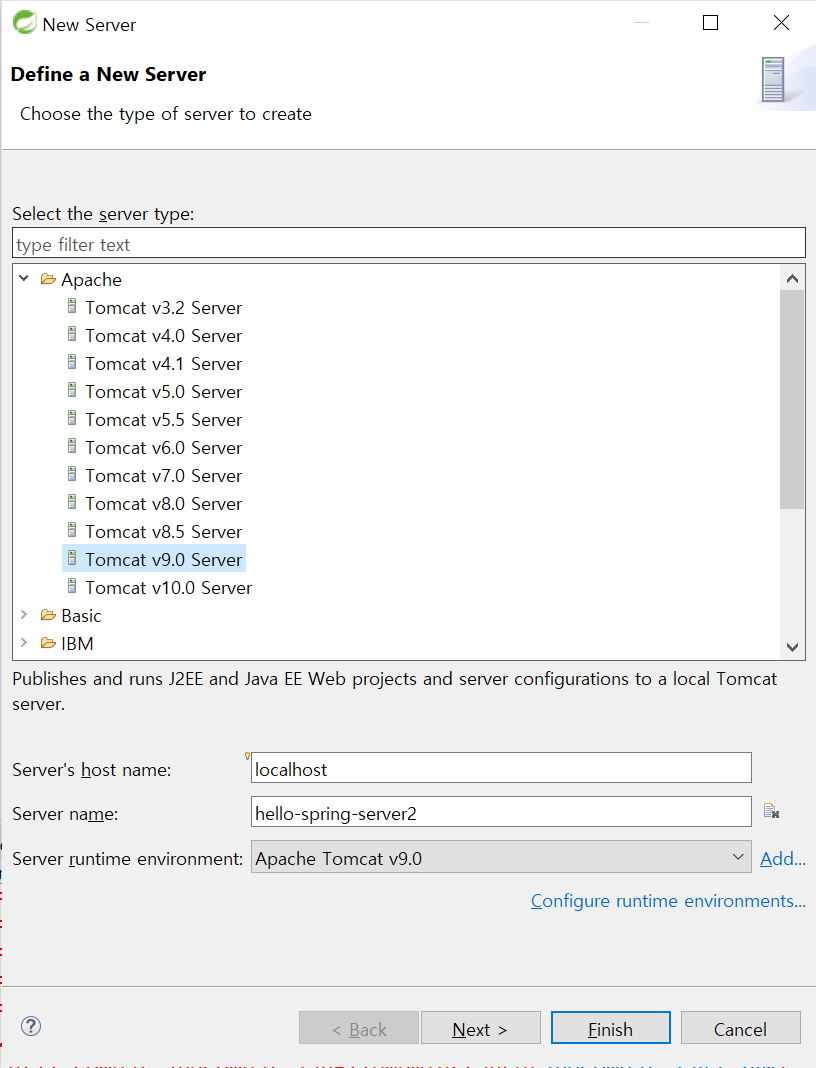Image resolution: width=816 pixels, height=1068 pixels.
Task: Select Tomcat v10.0 Server
Action: click(168, 587)
